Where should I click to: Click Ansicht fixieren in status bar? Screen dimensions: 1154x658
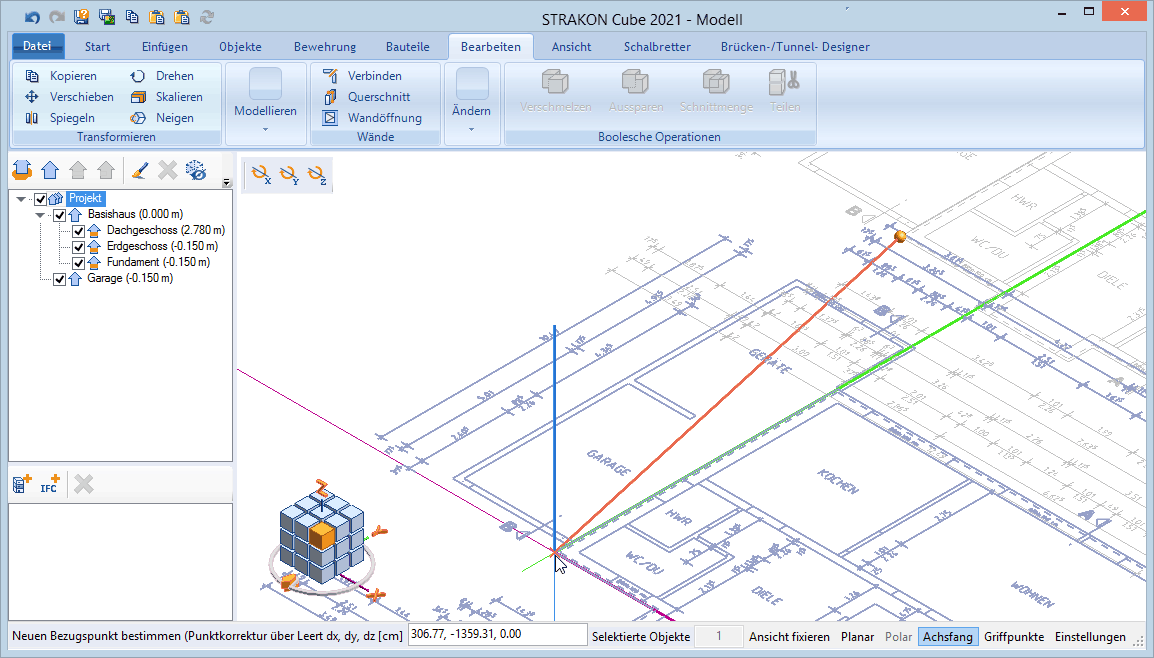click(789, 637)
